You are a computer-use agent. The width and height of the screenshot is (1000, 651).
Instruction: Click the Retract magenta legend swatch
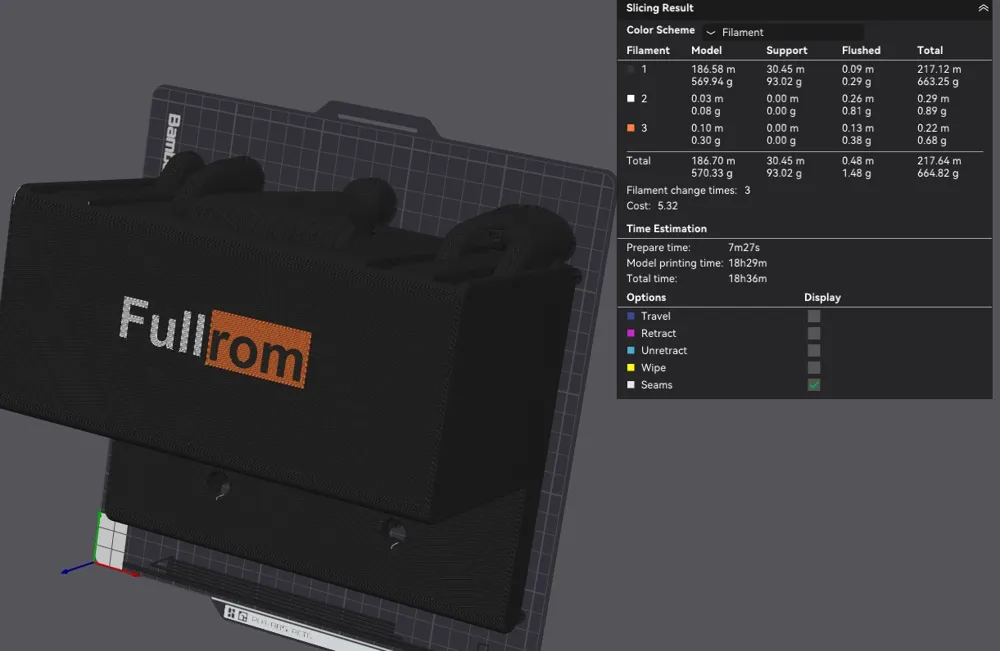[631, 333]
